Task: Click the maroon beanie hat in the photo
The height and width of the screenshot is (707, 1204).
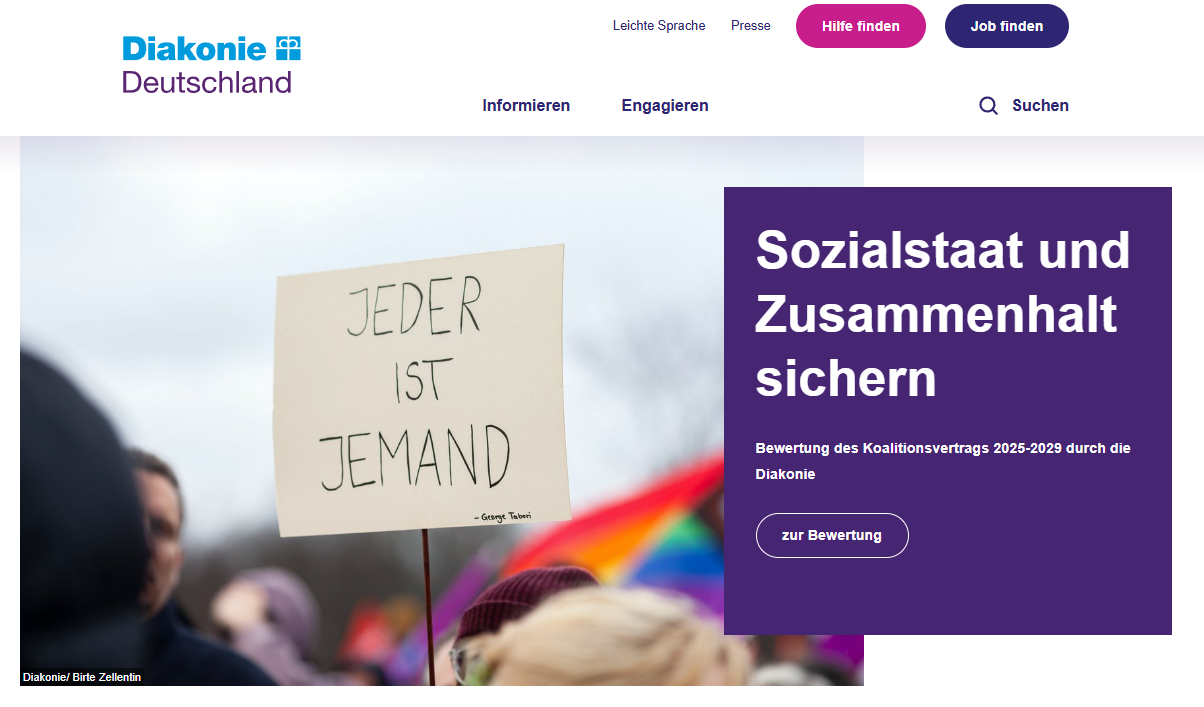Action: [525, 602]
